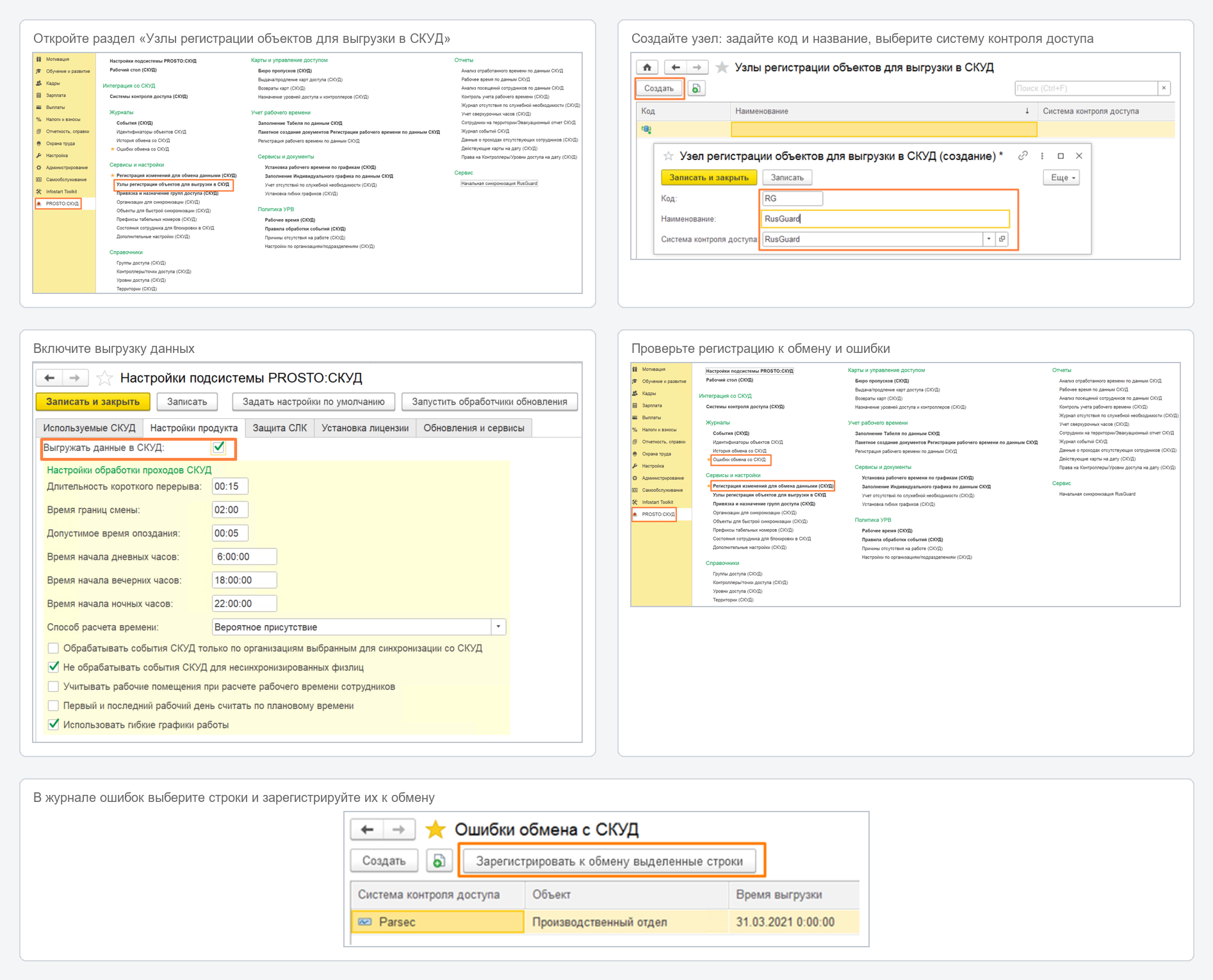This screenshot has width=1213, height=980.
Task: Click favorite star in Узел регистрации (создание) dialog
Action: pyautogui.click(x=668, y=156)
